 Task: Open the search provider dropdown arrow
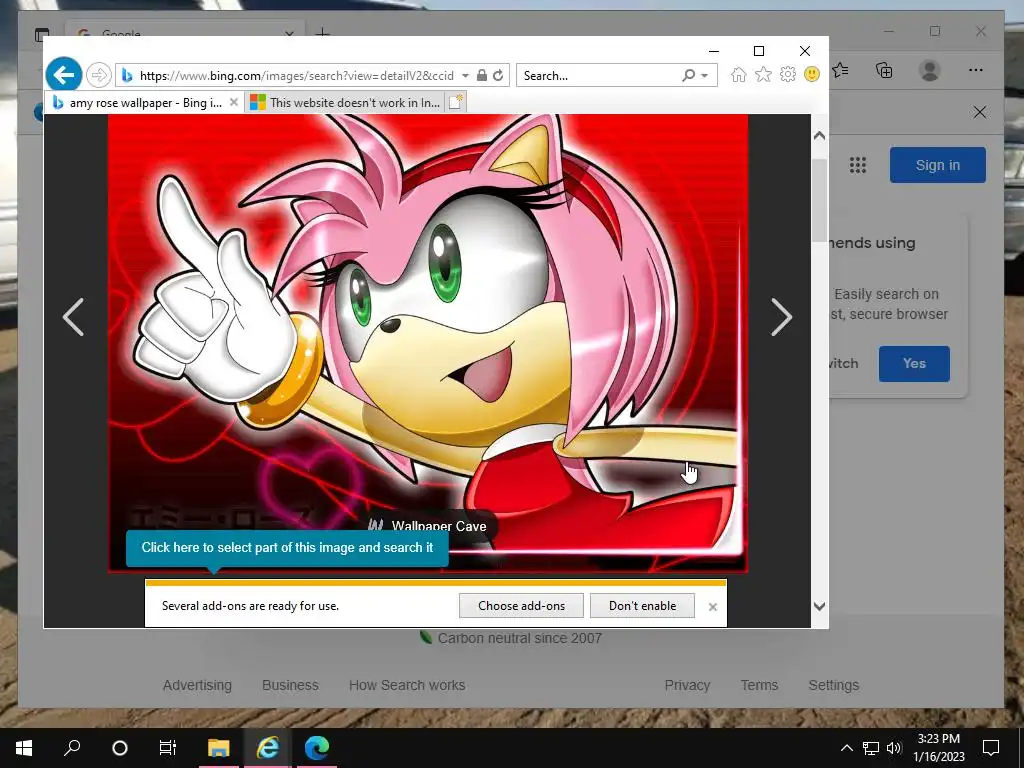point(705,76)
